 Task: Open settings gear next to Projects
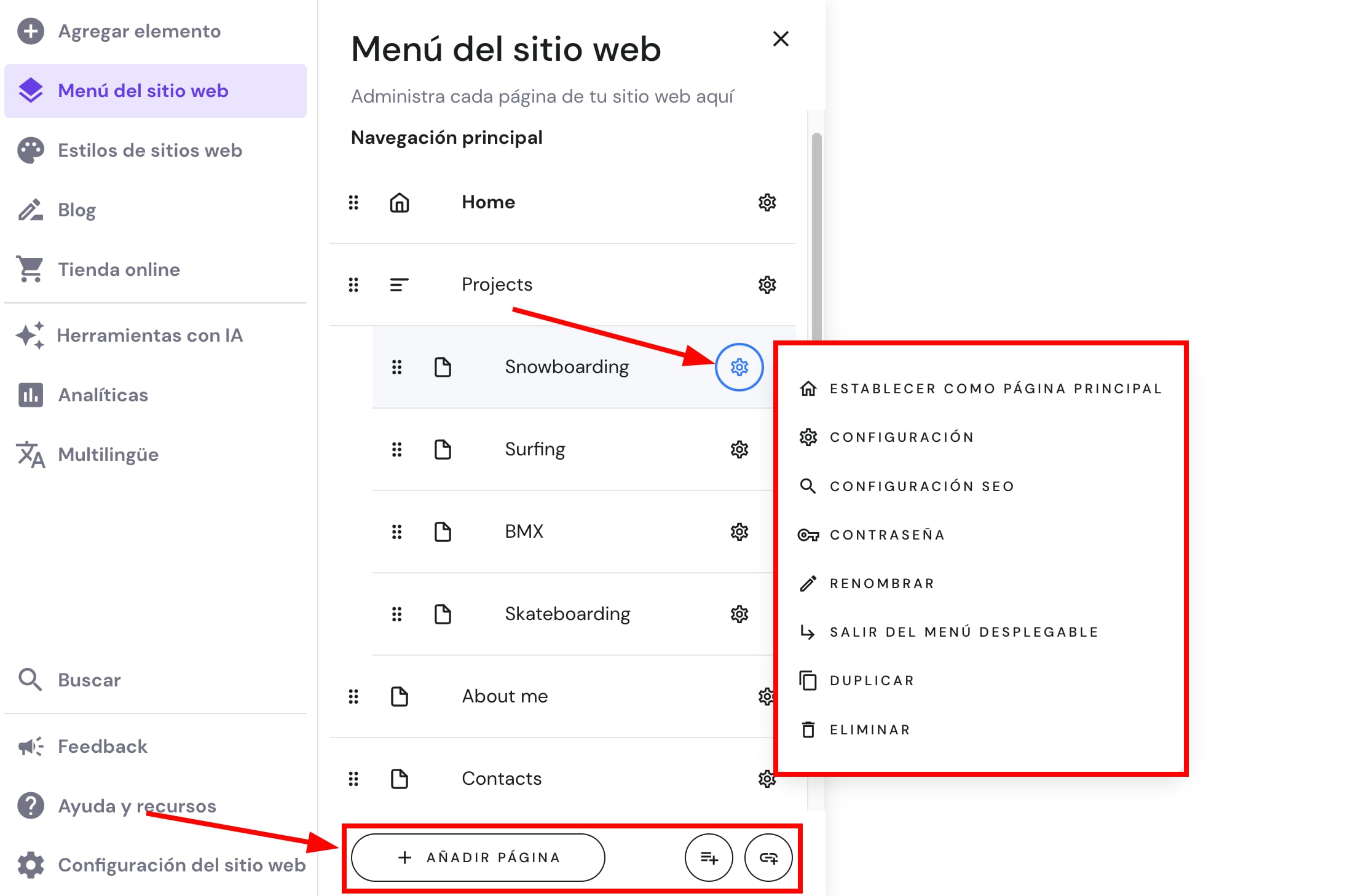pos(767,285)
